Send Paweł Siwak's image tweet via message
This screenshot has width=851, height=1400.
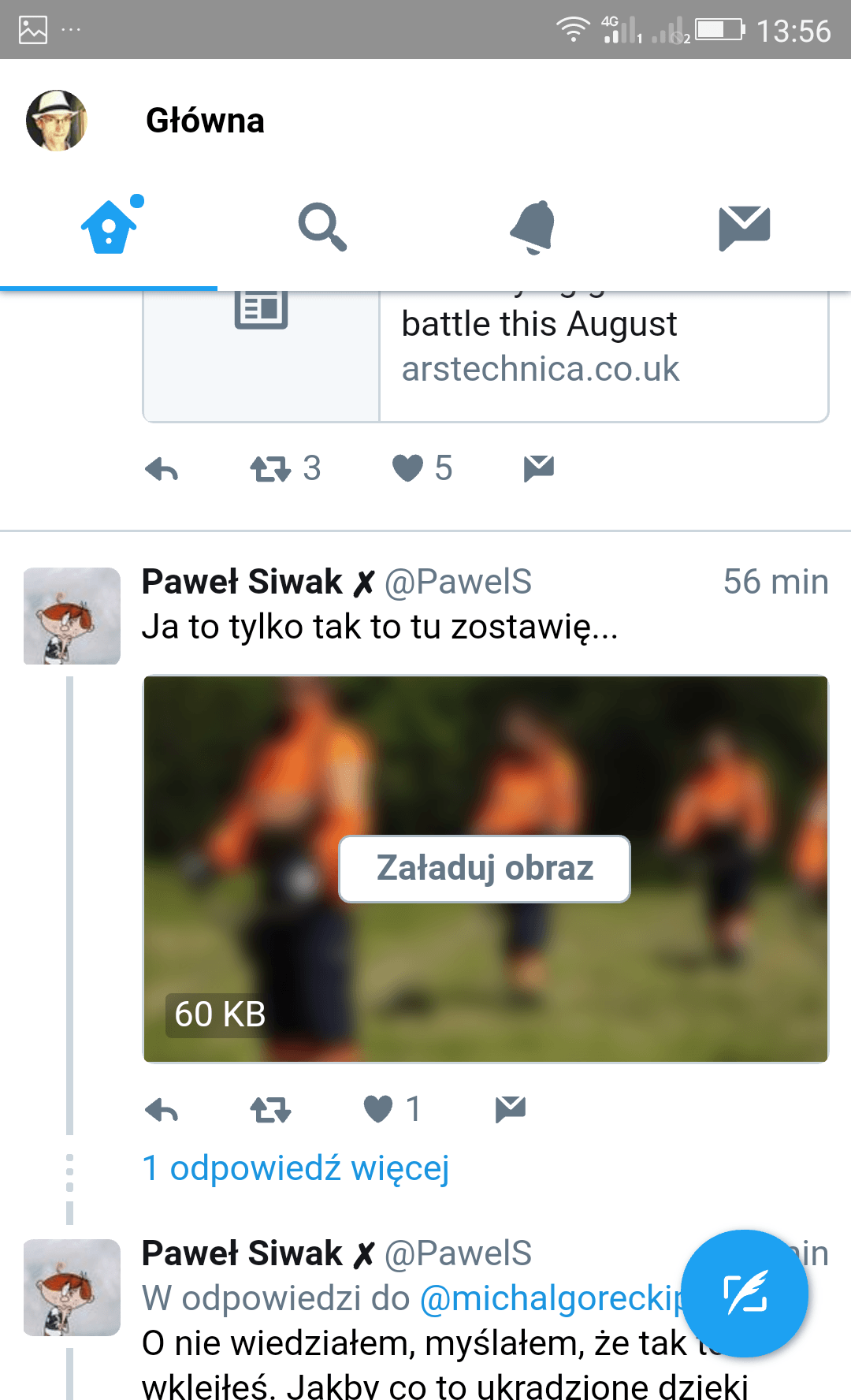[x=511, y=1109]
